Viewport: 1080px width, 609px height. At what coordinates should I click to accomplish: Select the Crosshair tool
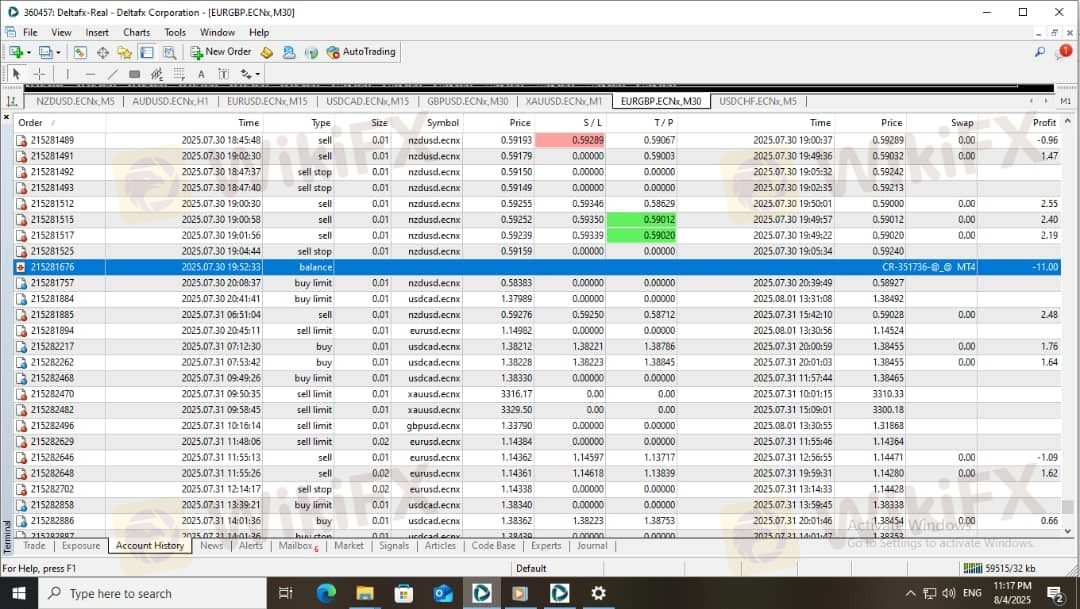click(x=39, y=74)
